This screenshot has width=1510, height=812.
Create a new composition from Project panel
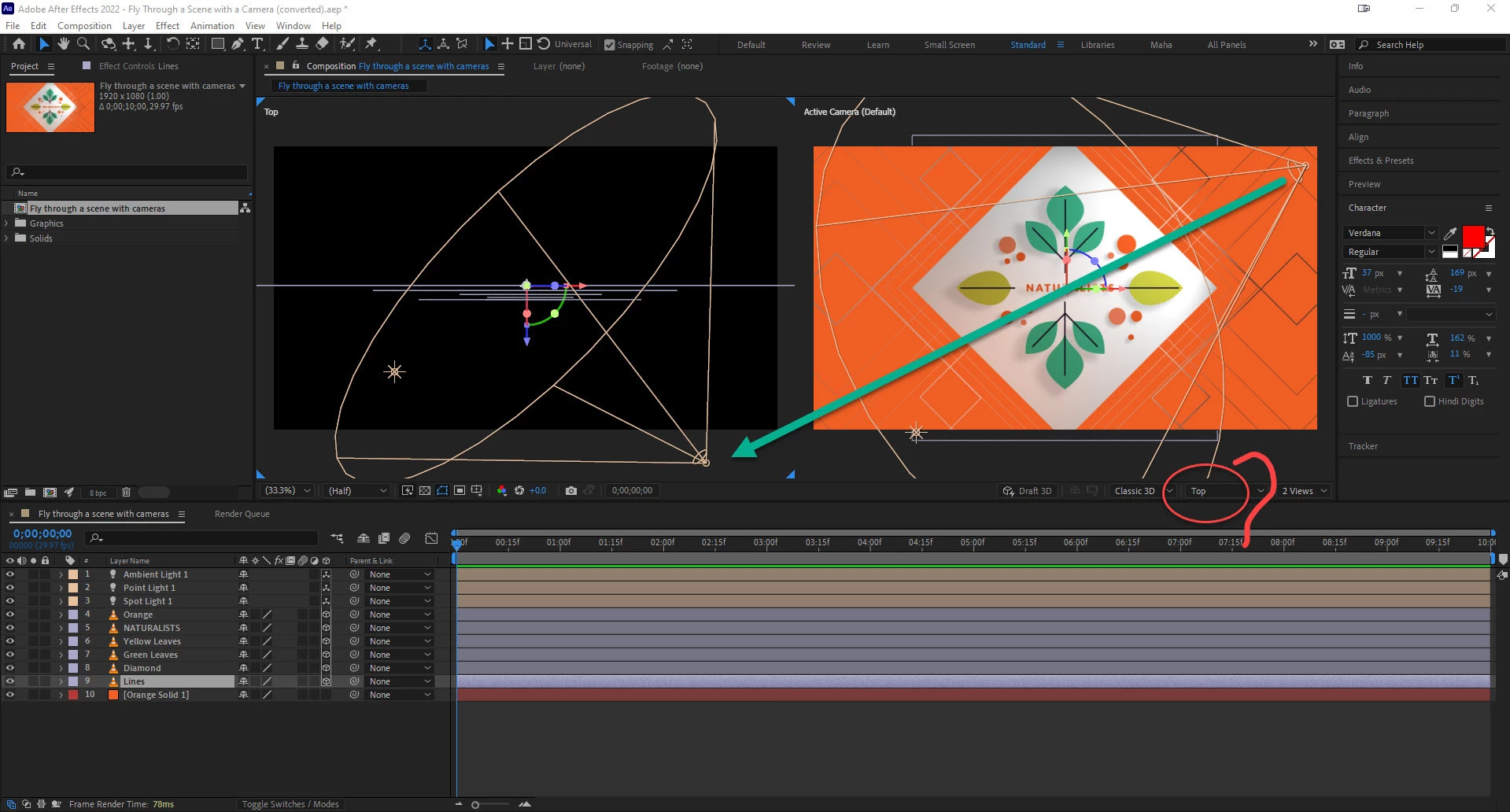(x=50, y=493)
